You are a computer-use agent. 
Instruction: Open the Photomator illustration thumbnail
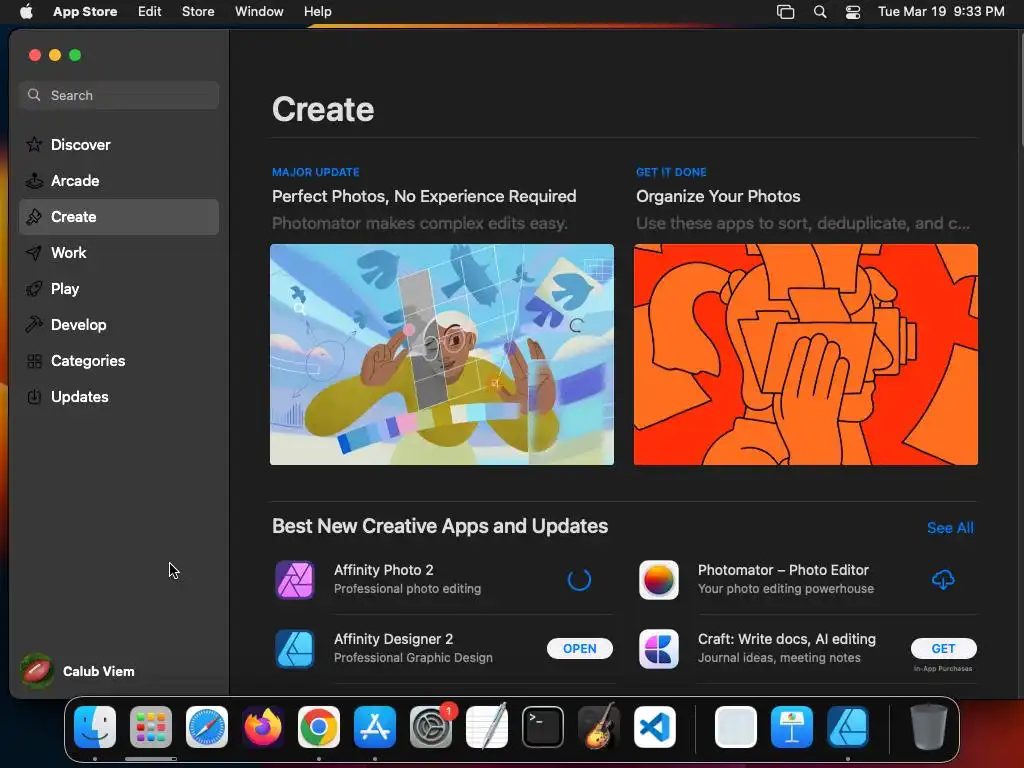(441, 355)
